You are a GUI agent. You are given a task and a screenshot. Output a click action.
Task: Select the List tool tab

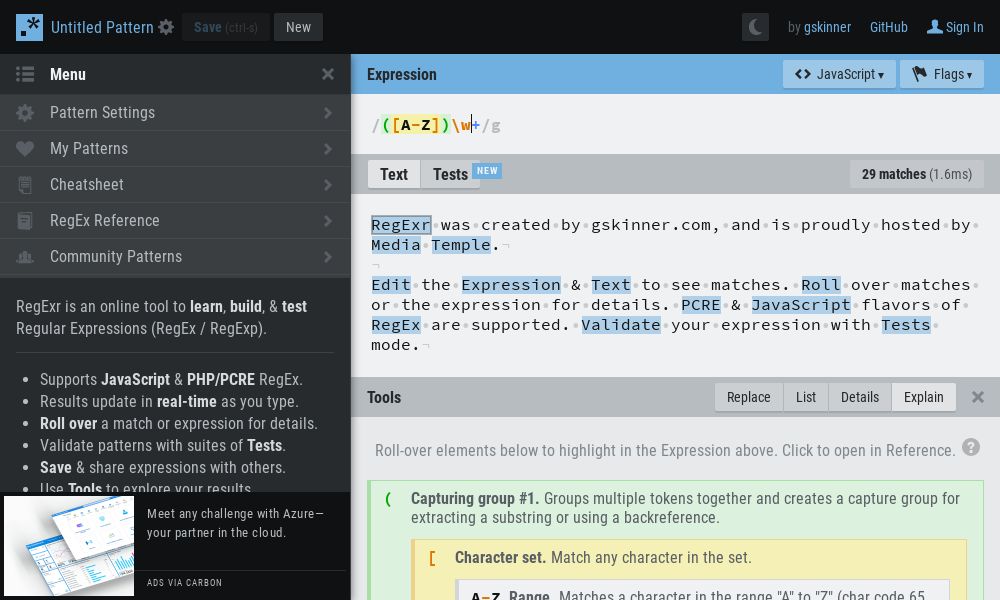point(806,397)
